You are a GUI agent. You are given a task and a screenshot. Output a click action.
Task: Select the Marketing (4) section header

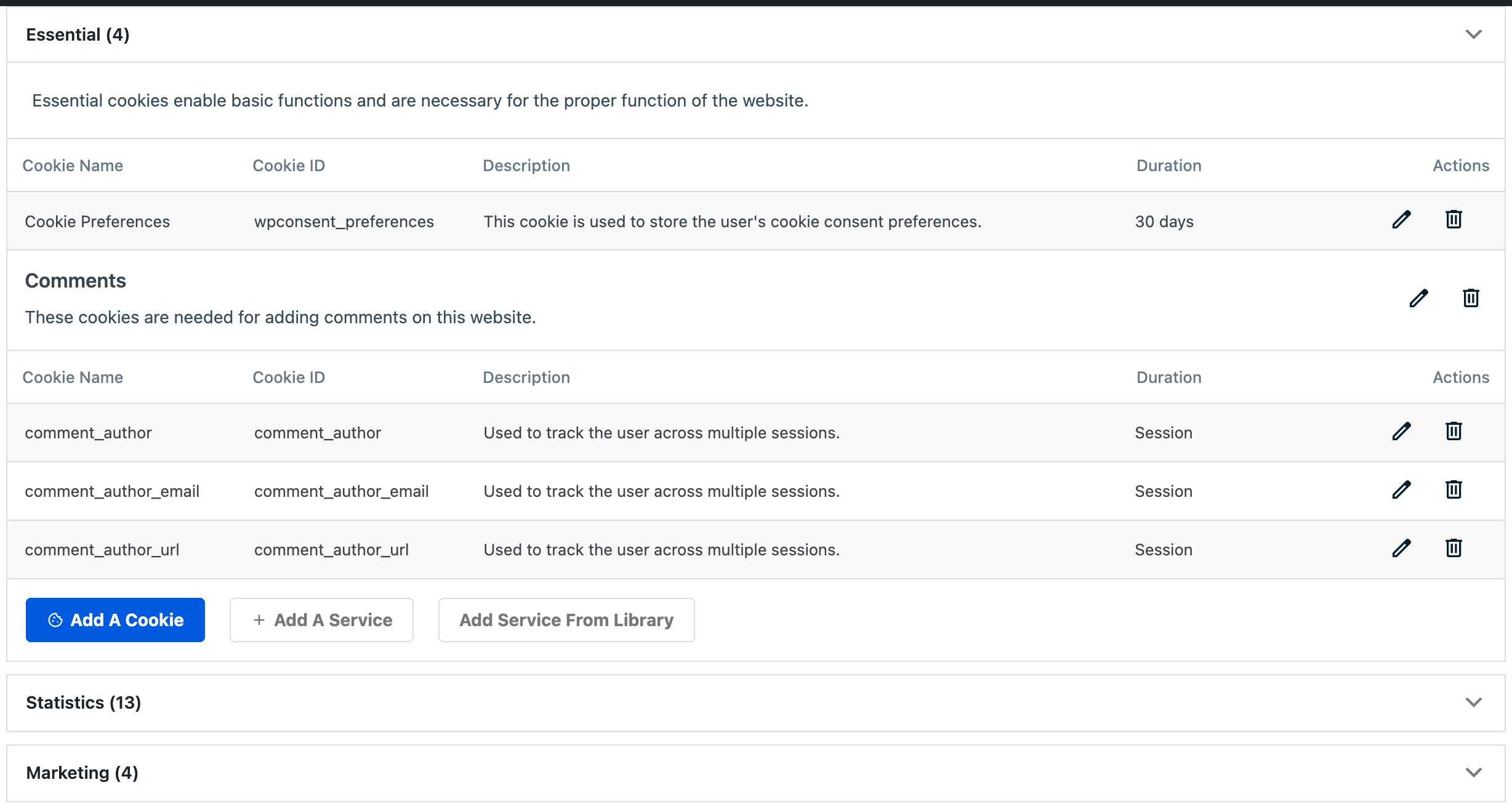pyautogui.click(x=82, y=771)
